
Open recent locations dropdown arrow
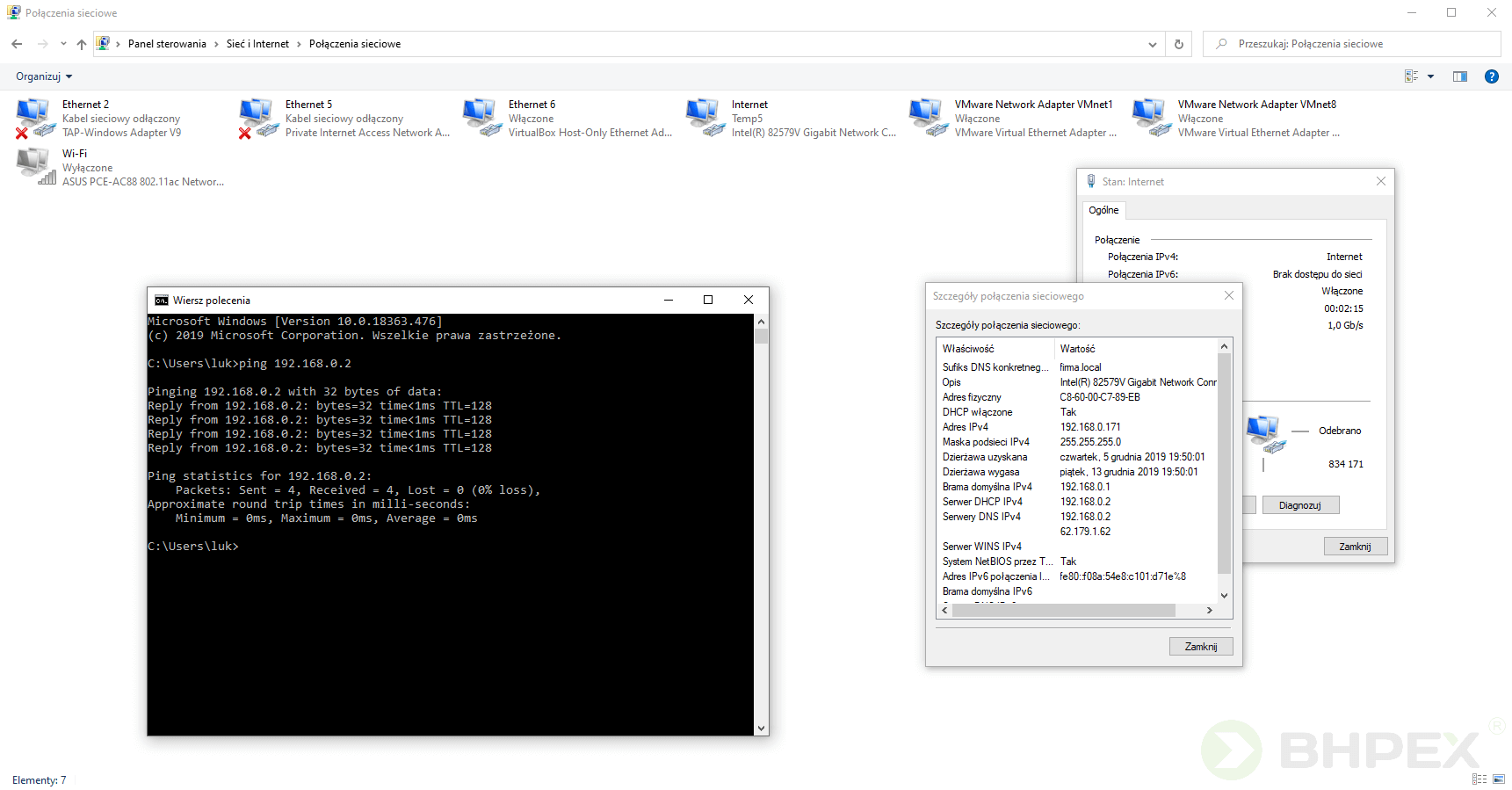[x=63, y=44]
